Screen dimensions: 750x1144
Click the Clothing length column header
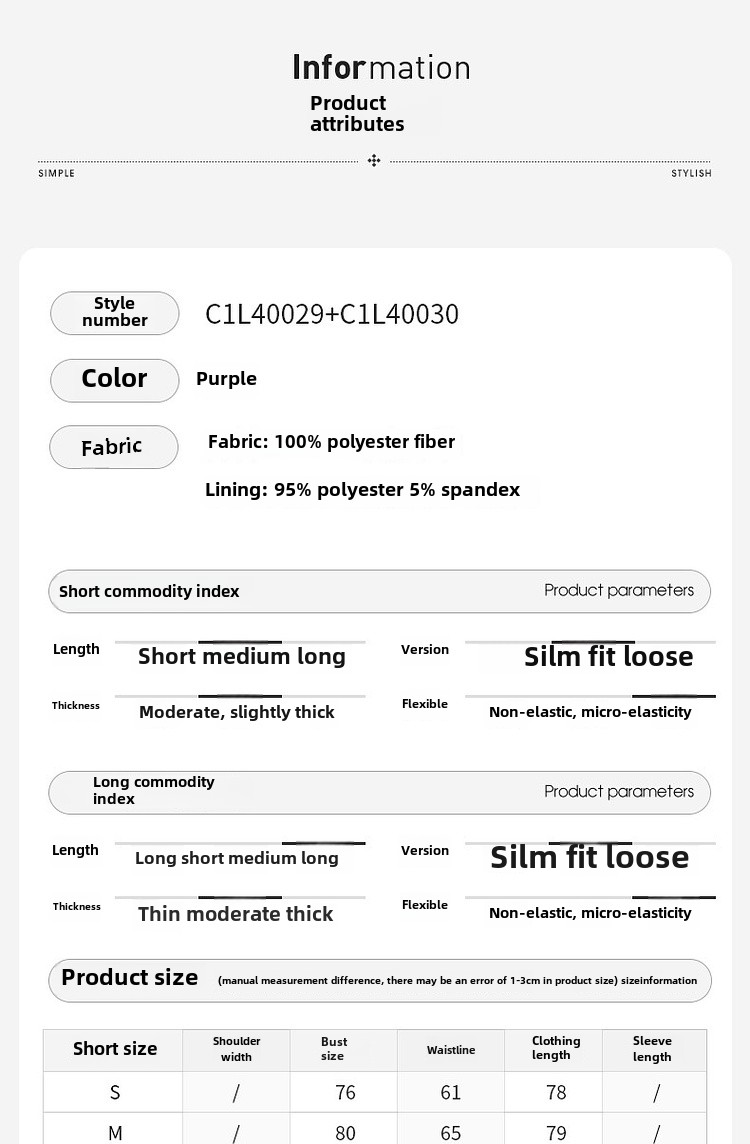click(556, 1049)
